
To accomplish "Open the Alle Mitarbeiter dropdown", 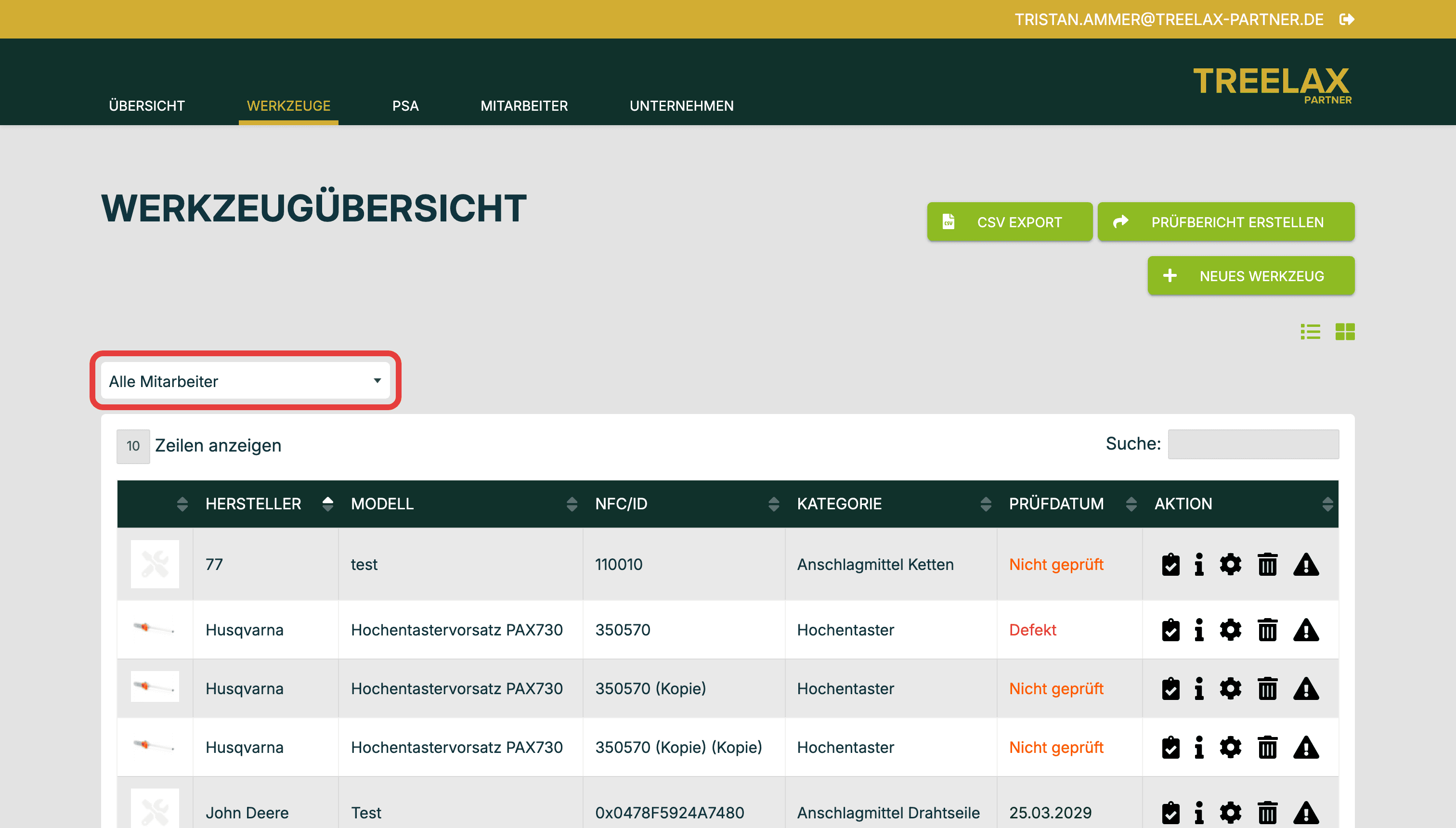I will coord(245,381).
